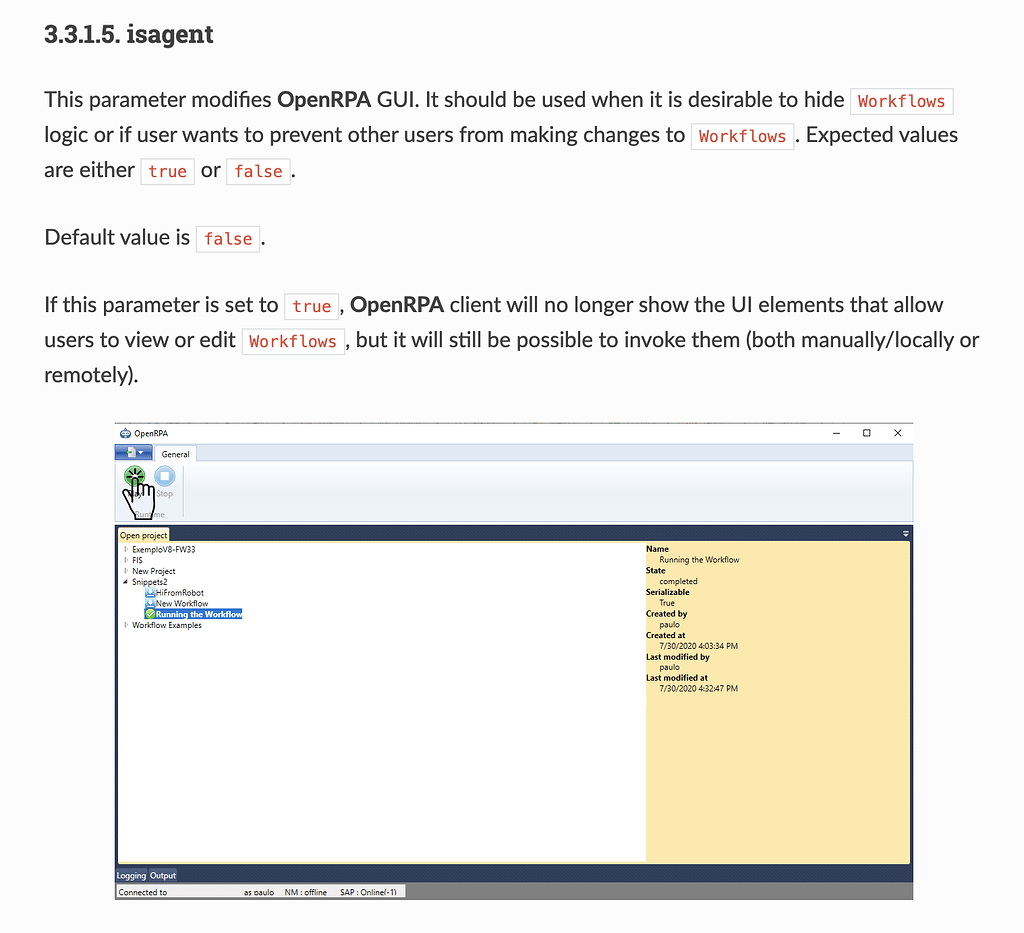Click the 'SAP : Online(-1)' status entry
Screen dimensions: 1024x933
point(368,893)
